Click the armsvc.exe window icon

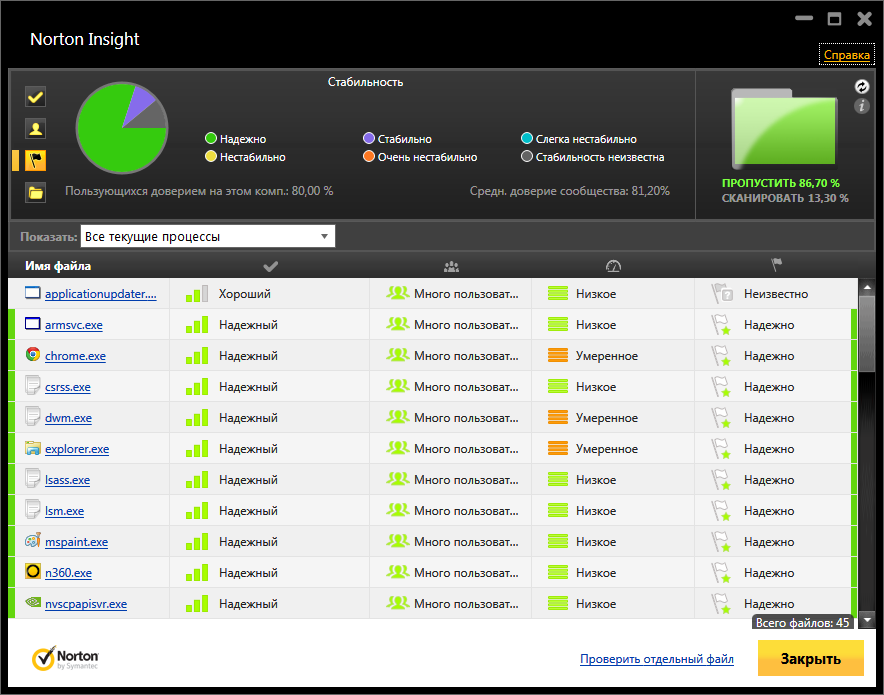pos(33,324)
